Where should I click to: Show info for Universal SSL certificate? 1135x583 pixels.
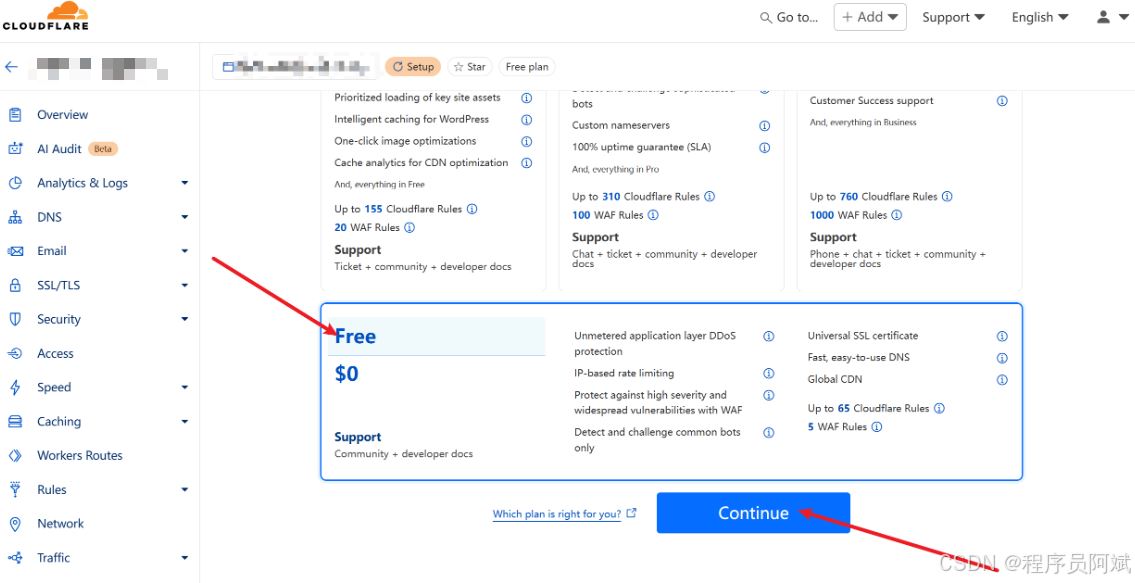click(x=1002, y=336)
